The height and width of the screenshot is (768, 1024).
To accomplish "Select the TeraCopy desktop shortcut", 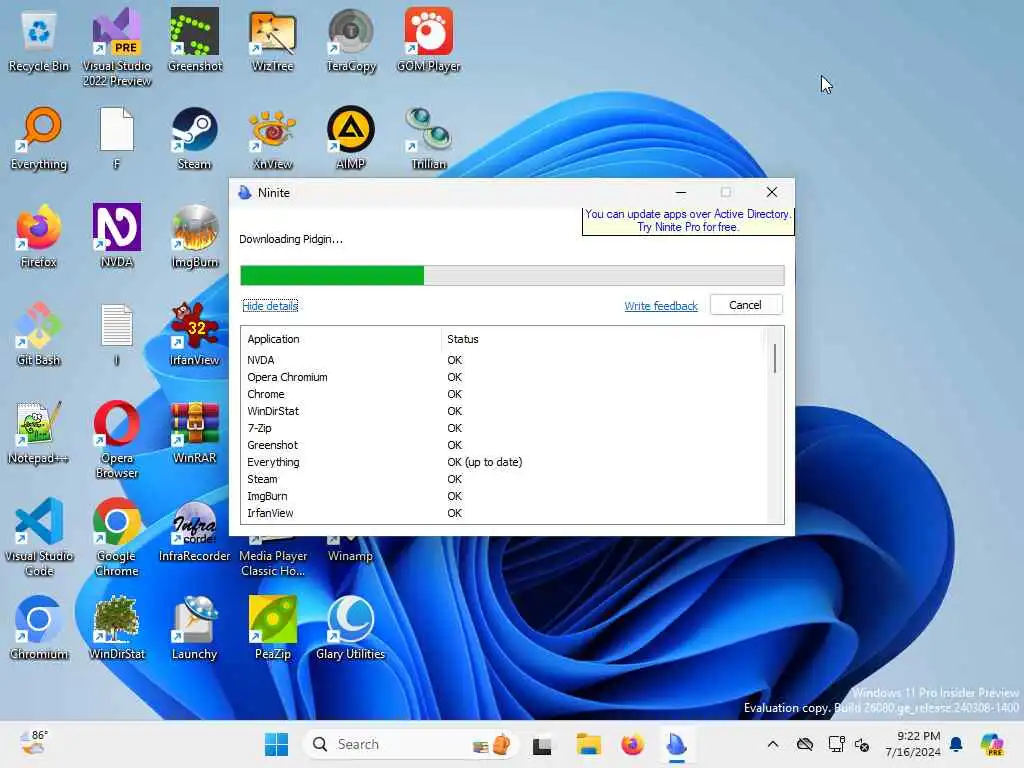I will (x=351, y=40).
